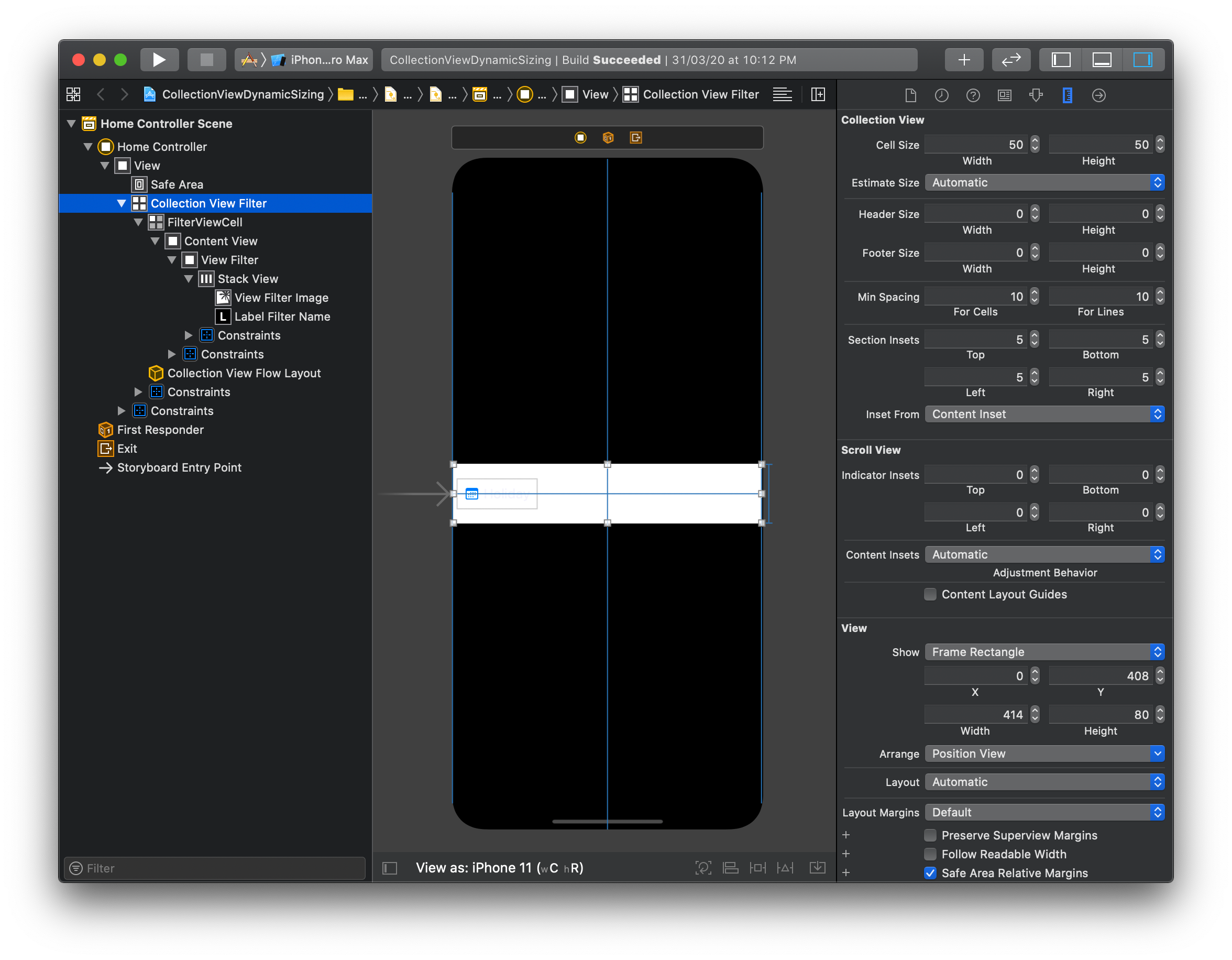
Task: Show the Attributes inspector
Action: tap(1036, 95)
